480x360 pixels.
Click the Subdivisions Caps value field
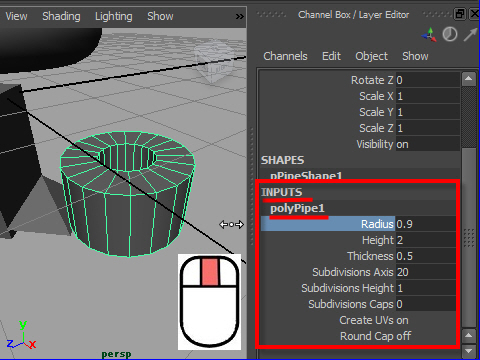tap(426, 304)
